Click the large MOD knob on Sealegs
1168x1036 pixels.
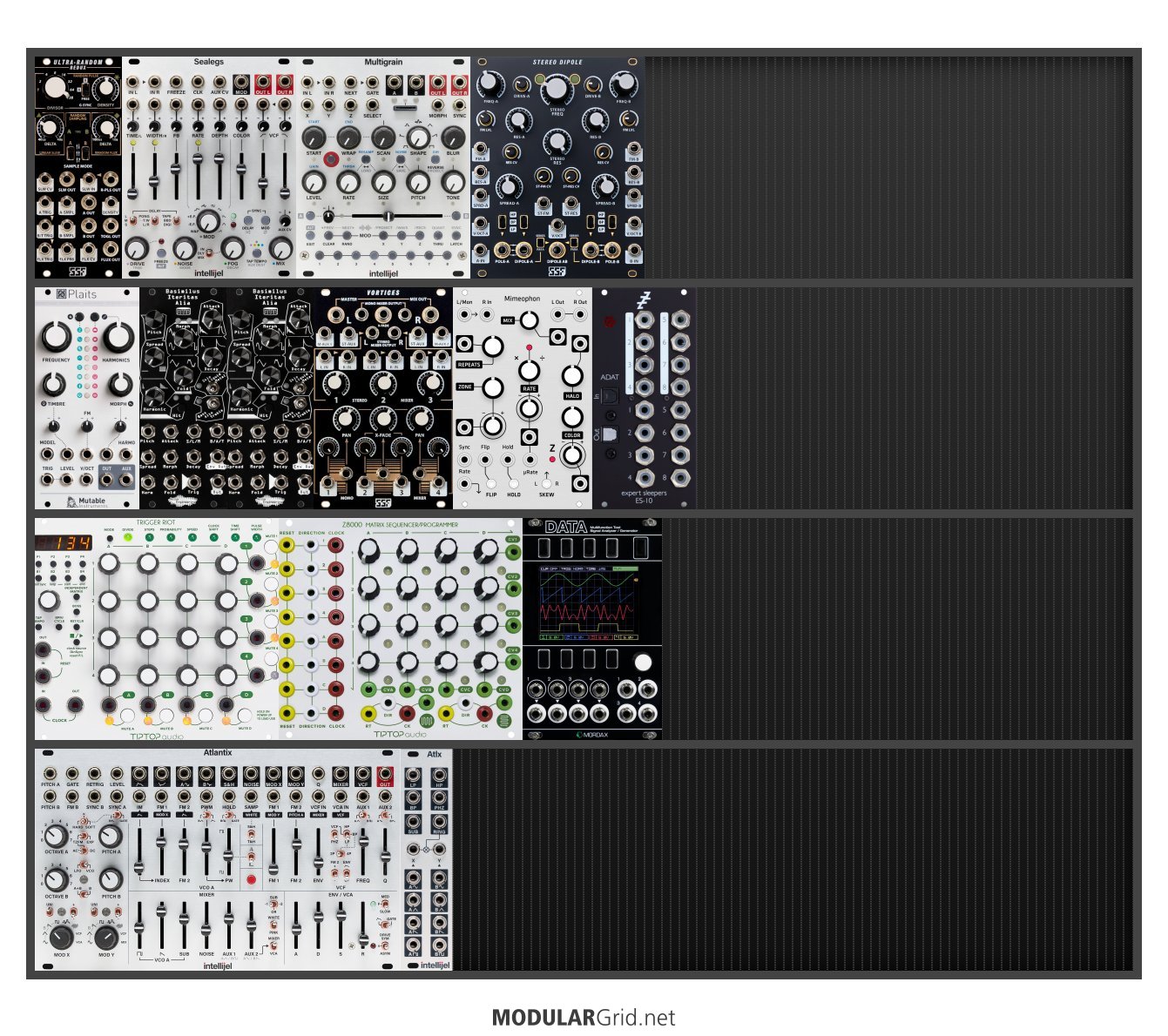(x=208, y=220)
